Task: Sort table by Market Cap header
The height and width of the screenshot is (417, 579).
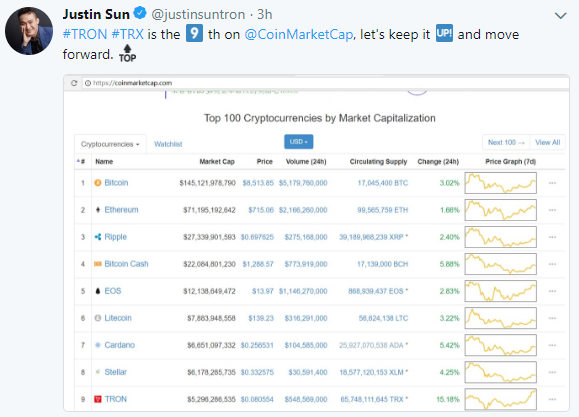Action: click(217, 161)
